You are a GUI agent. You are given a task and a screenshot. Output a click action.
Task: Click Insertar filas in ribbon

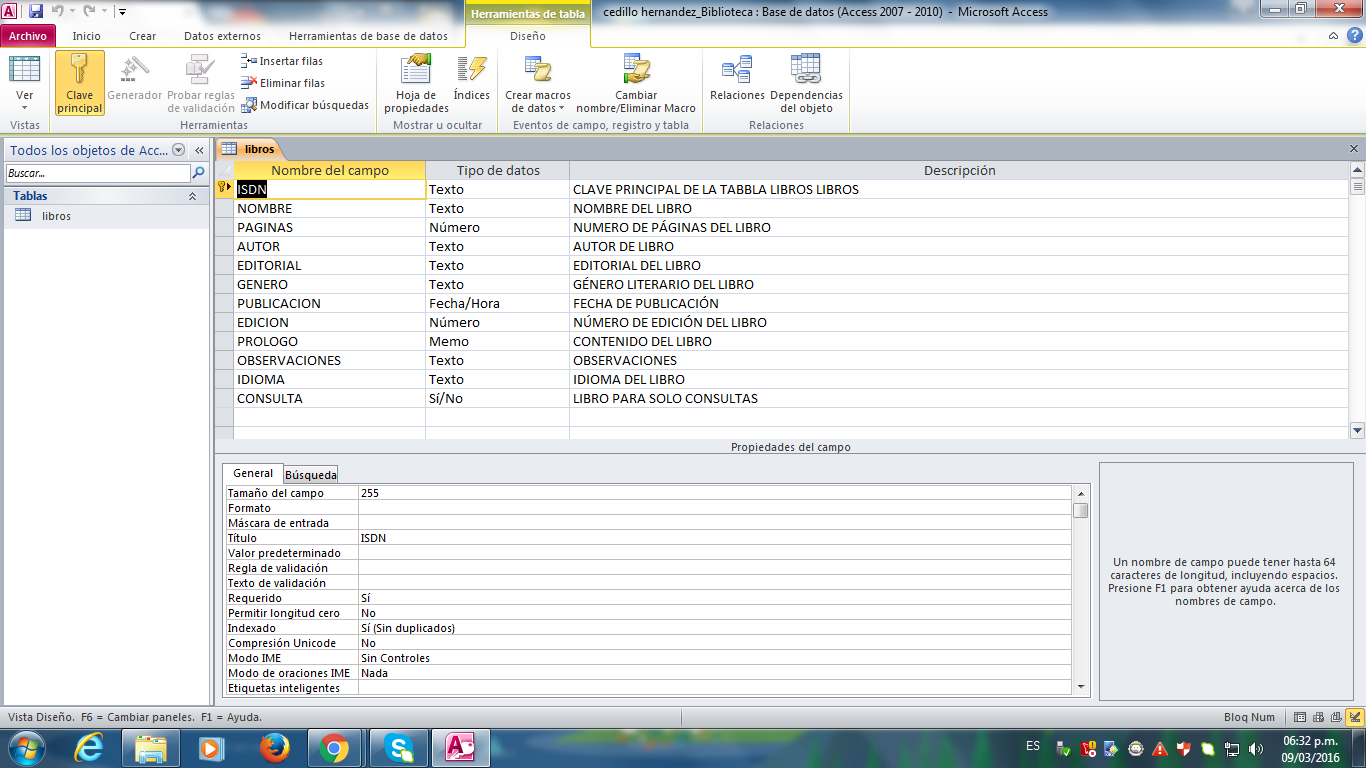pos(283,61)
